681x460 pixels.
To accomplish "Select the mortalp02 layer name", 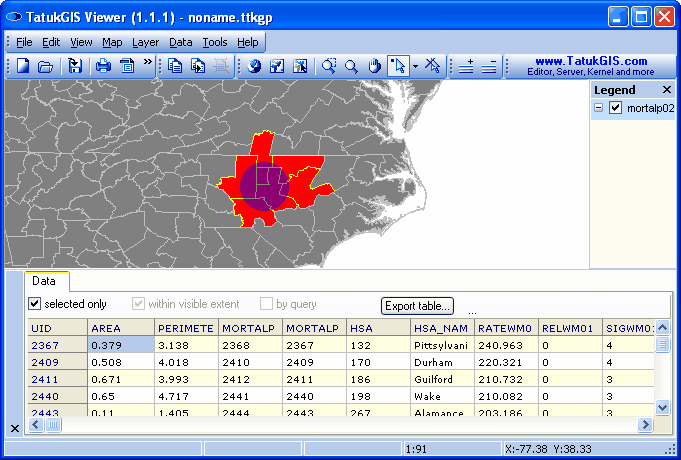I will coord(651,108).
